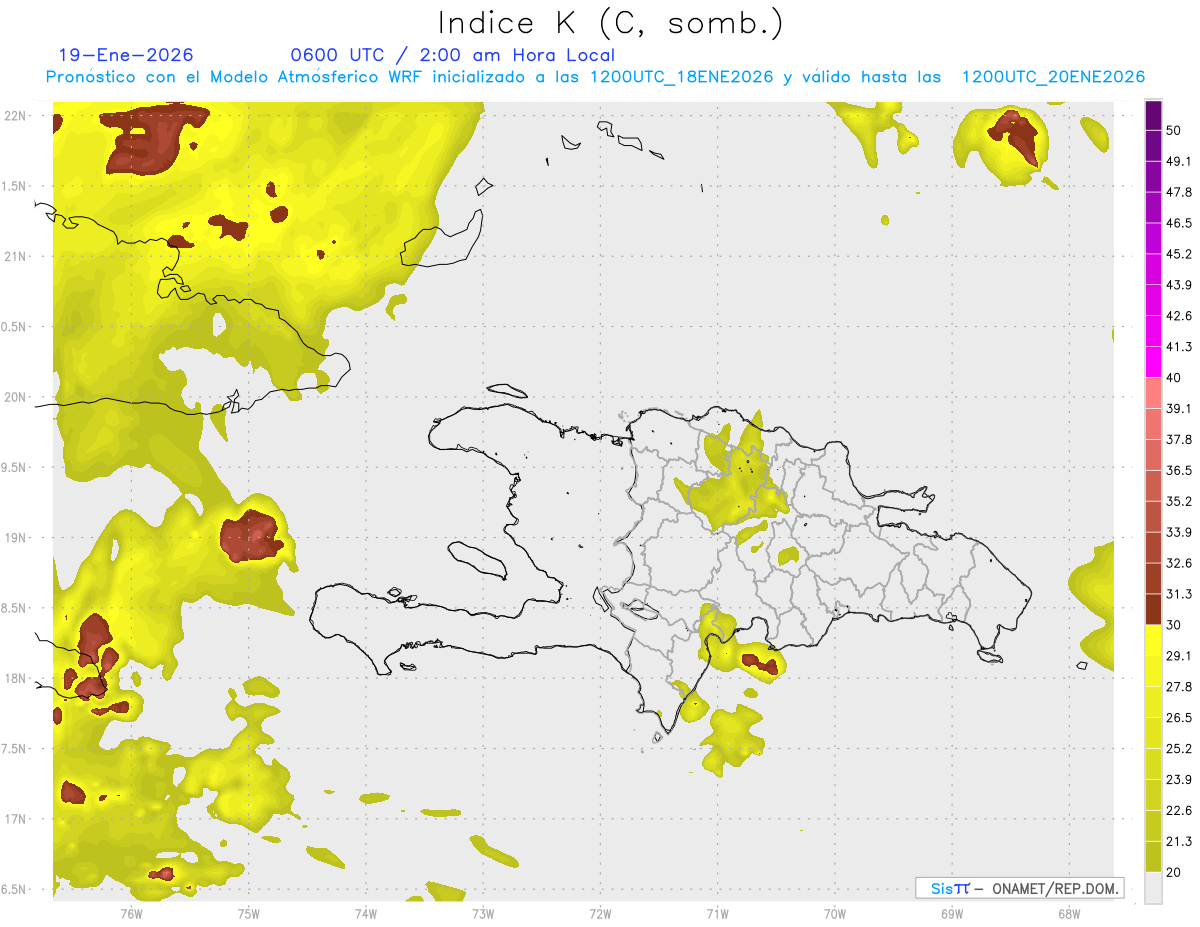Click the colorbar value "43.9"

[1180, 285]
